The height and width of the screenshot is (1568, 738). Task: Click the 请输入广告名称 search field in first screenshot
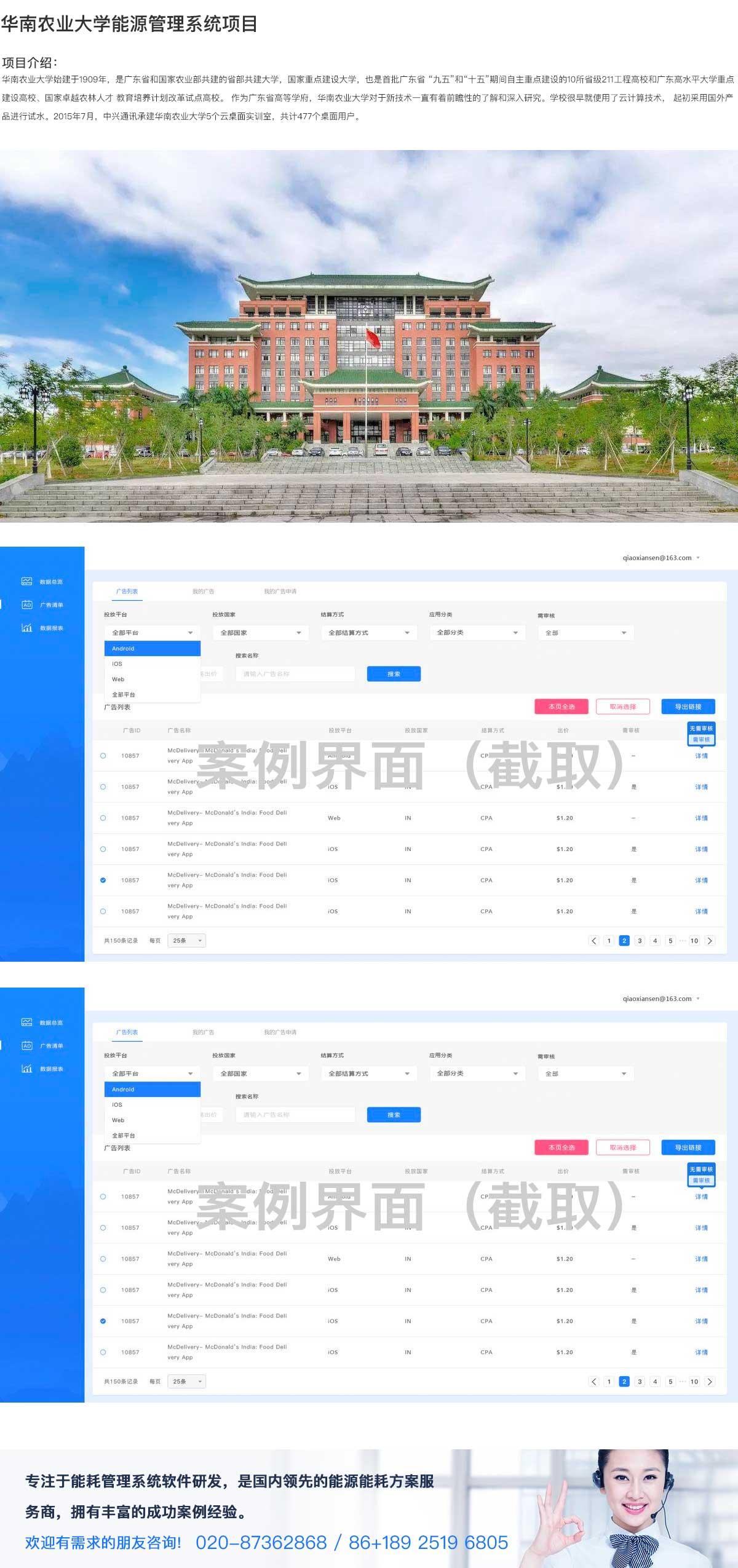295,674
